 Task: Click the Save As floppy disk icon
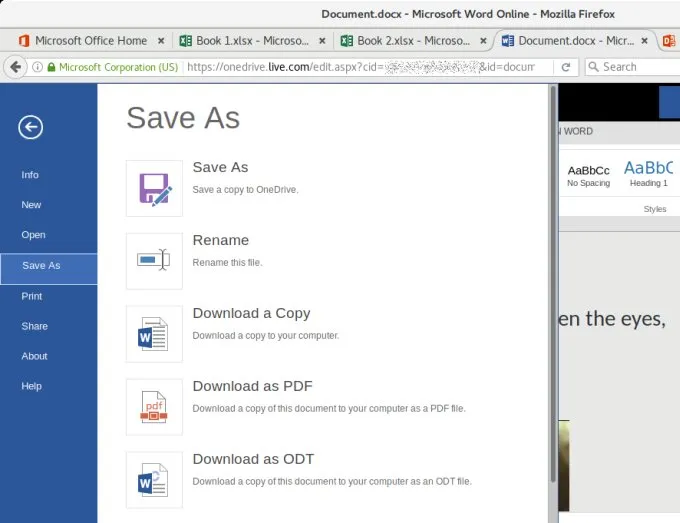click(x=154, y=188)
